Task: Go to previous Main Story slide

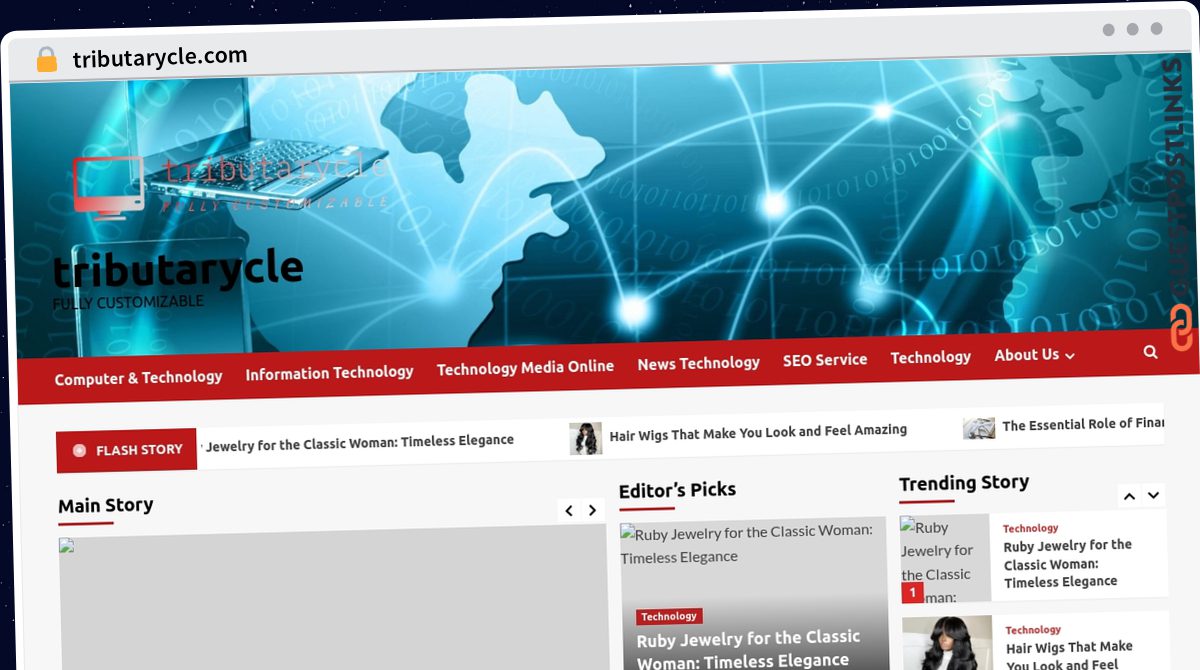Action: click(x=569, y=510)
